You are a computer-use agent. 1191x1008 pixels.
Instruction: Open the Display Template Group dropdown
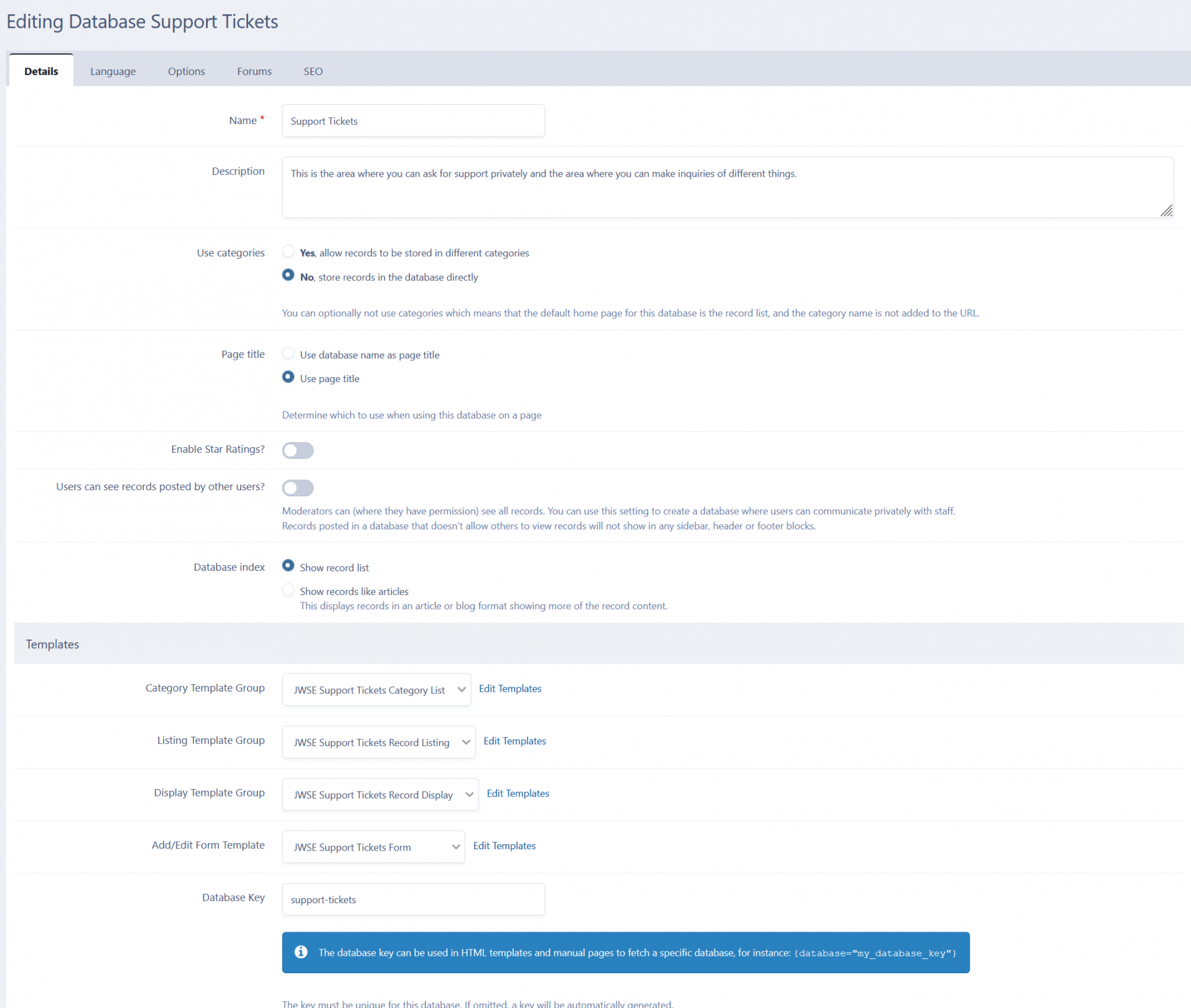pyautogui.click(x=380, y=794)
